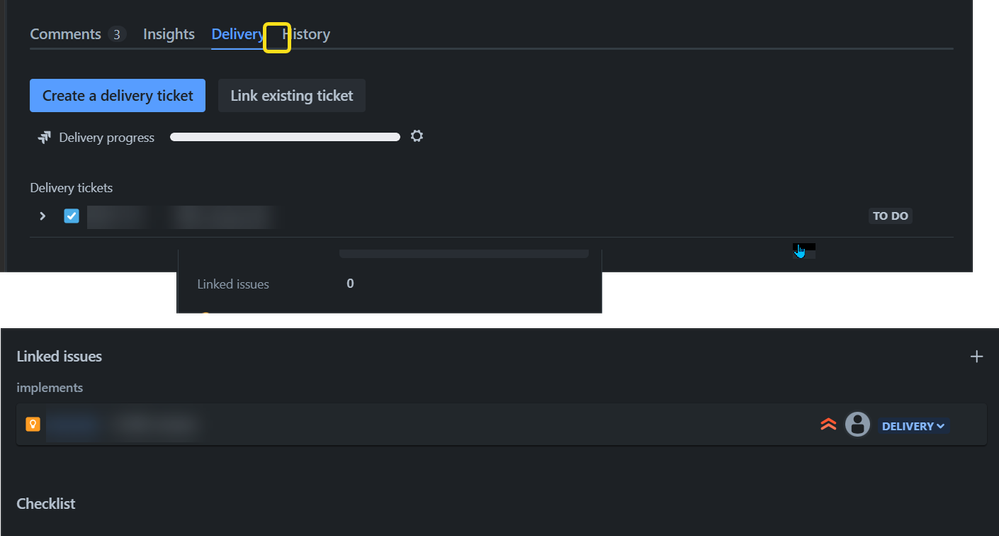Click Link existing ticket button
Screen dimensions: 999x536
pos(291,96)
